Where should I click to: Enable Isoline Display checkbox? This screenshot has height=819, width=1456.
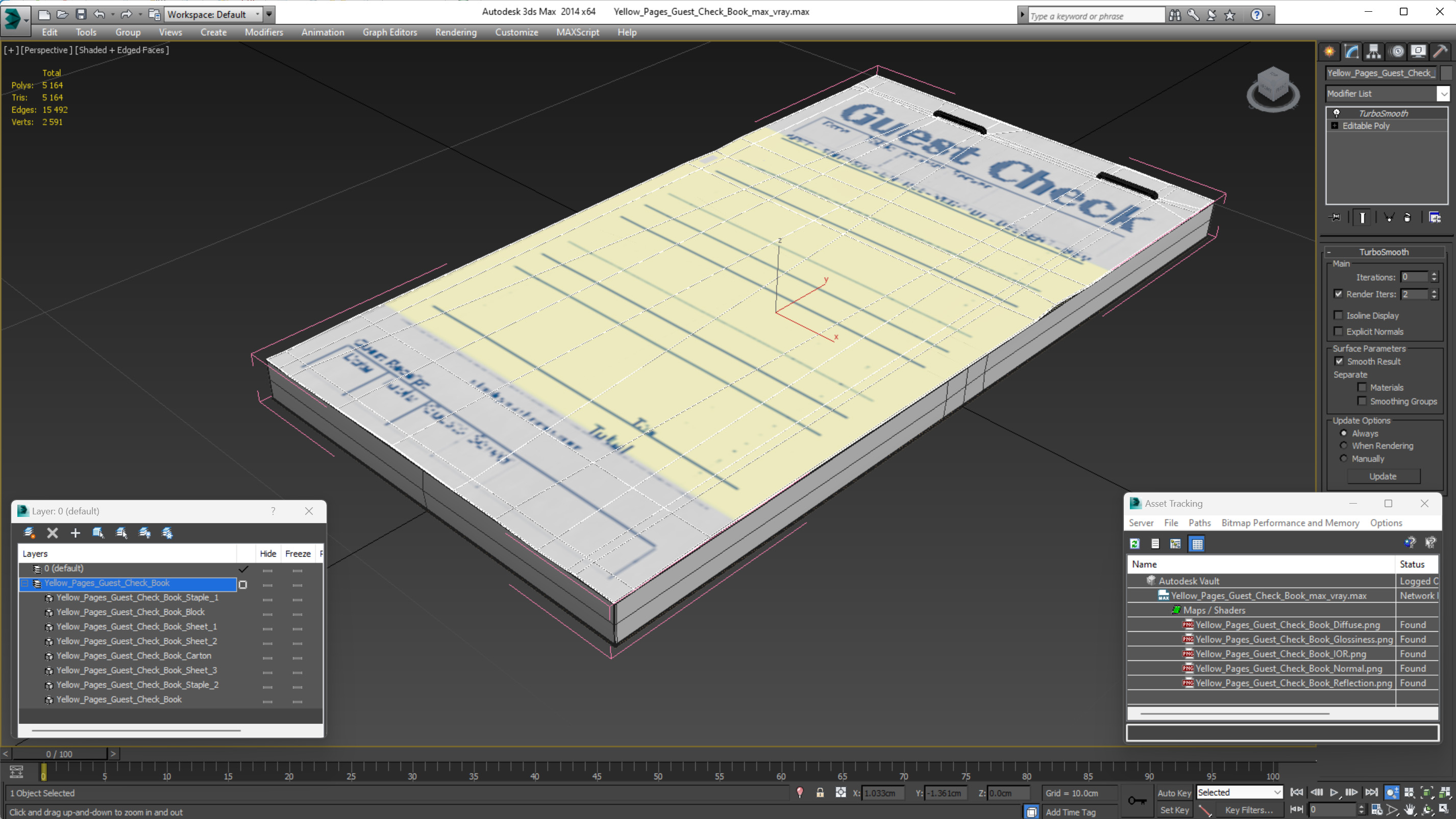click(x=1339, y=315)
